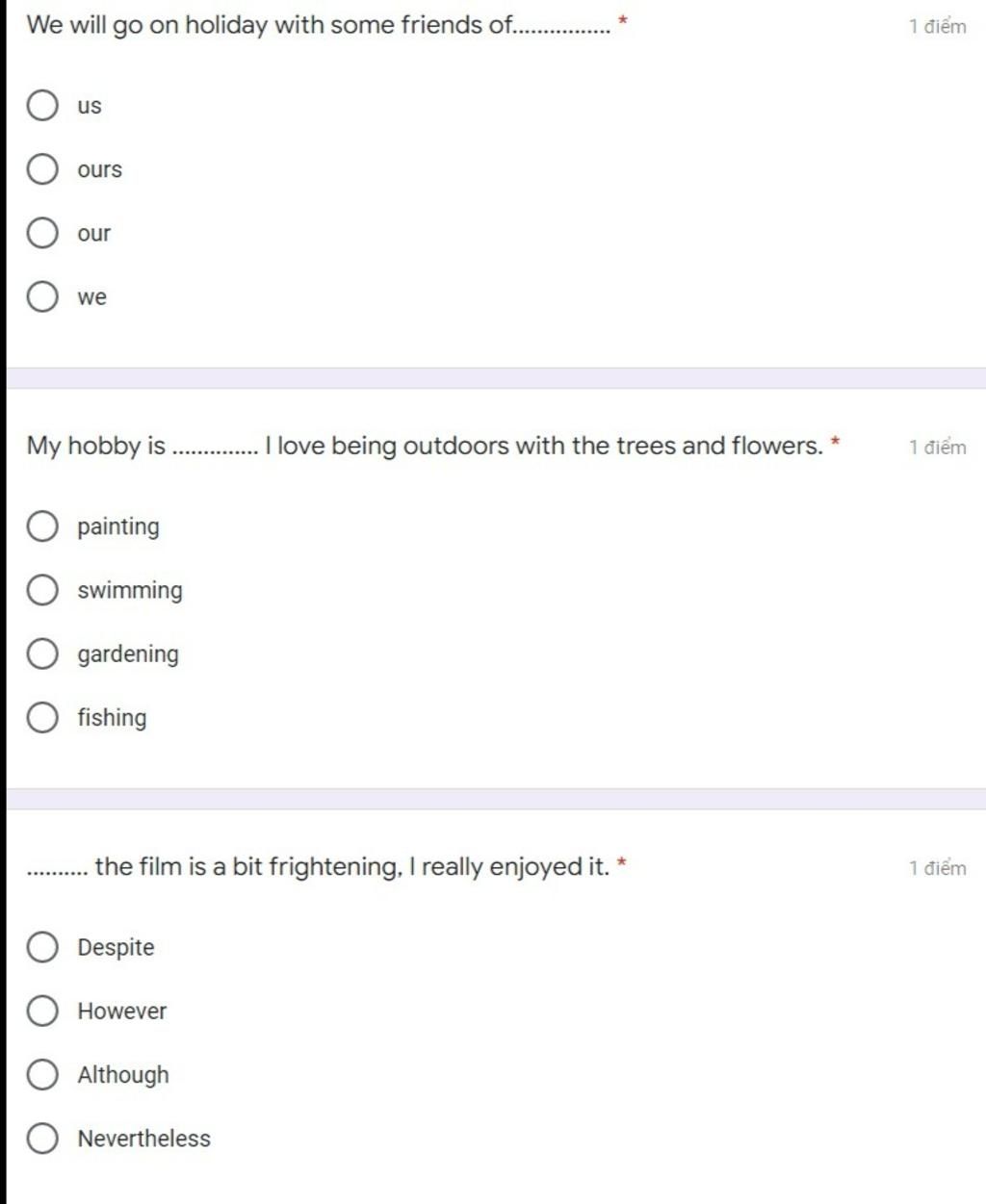Select the 'Nevertheless' radio button
The width and height of the screenshot is (986, 1204).
42,1139
